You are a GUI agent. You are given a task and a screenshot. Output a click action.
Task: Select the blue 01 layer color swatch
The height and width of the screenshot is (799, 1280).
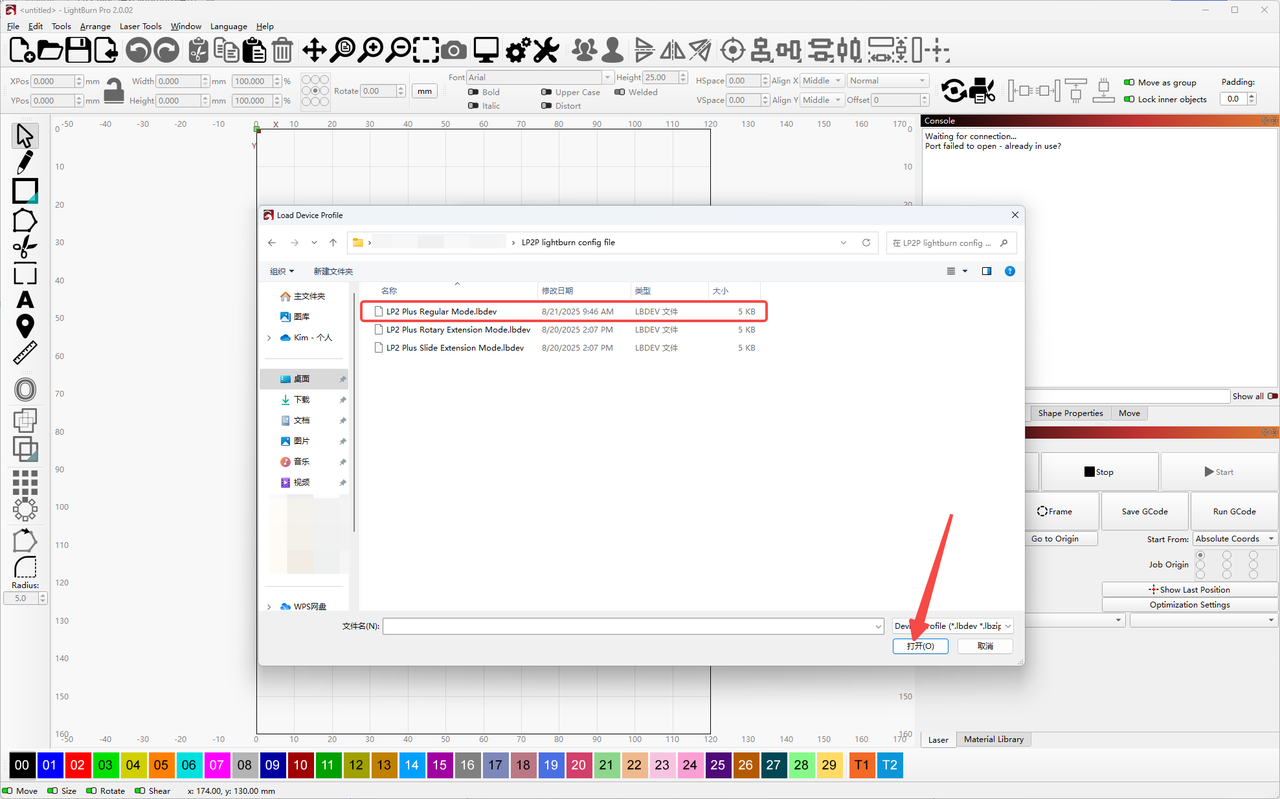coord(50,766)
